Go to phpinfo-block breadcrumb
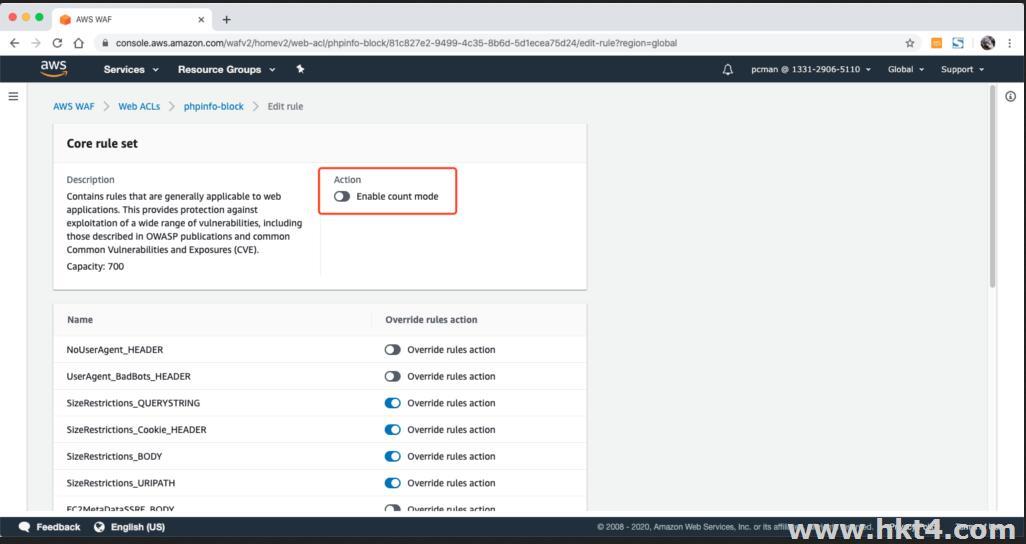Viewport: 1026px width, 544px height. tap(213, 106)
